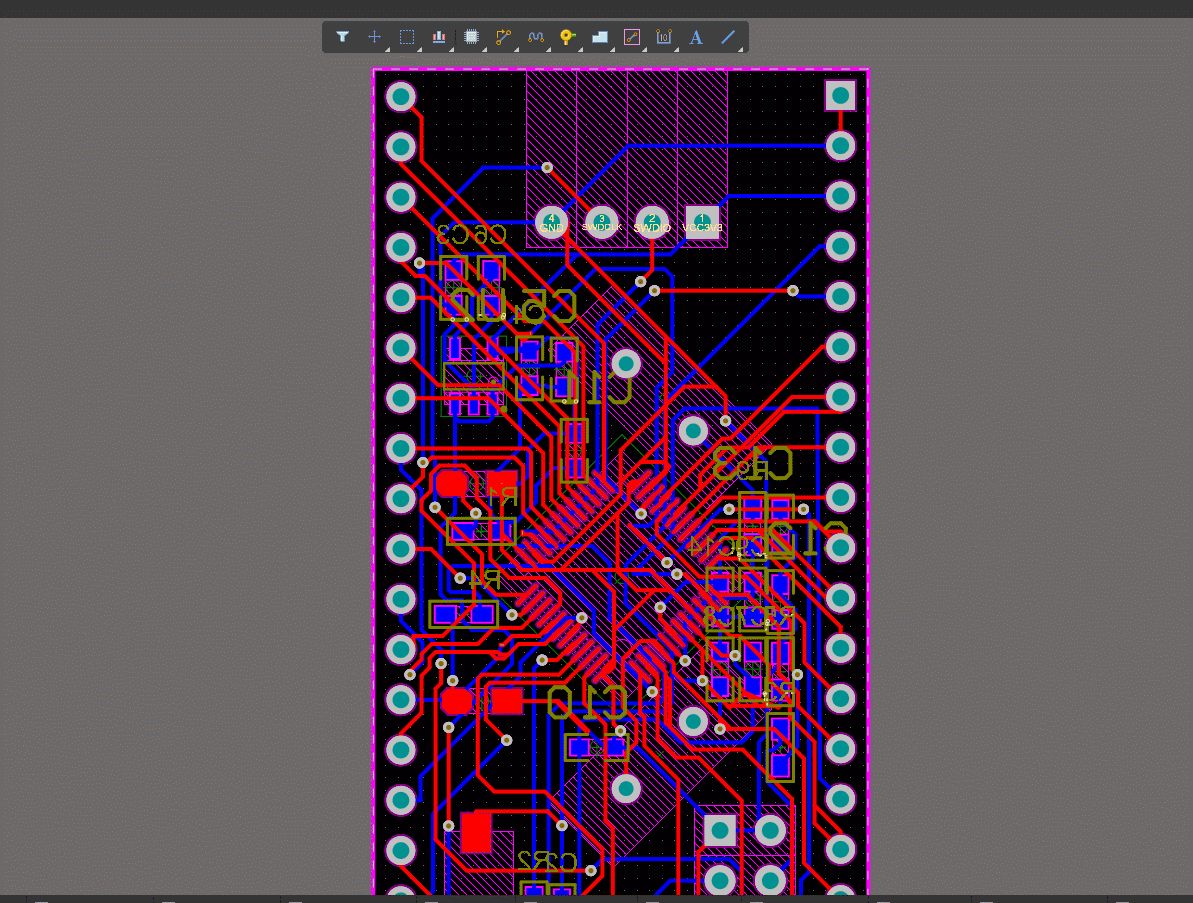This screenshot has width=1193, height=903.
Task: Start Interactive Routing from the toolbar
Action: click(503, 37)
